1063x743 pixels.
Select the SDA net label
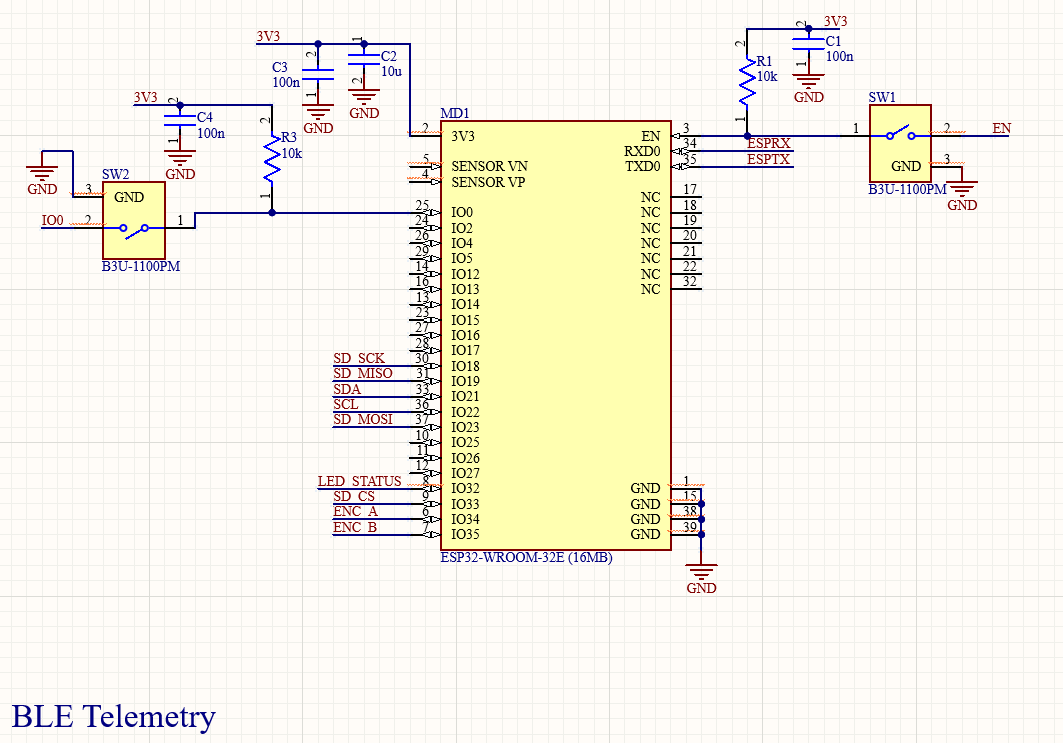point(346,389)
